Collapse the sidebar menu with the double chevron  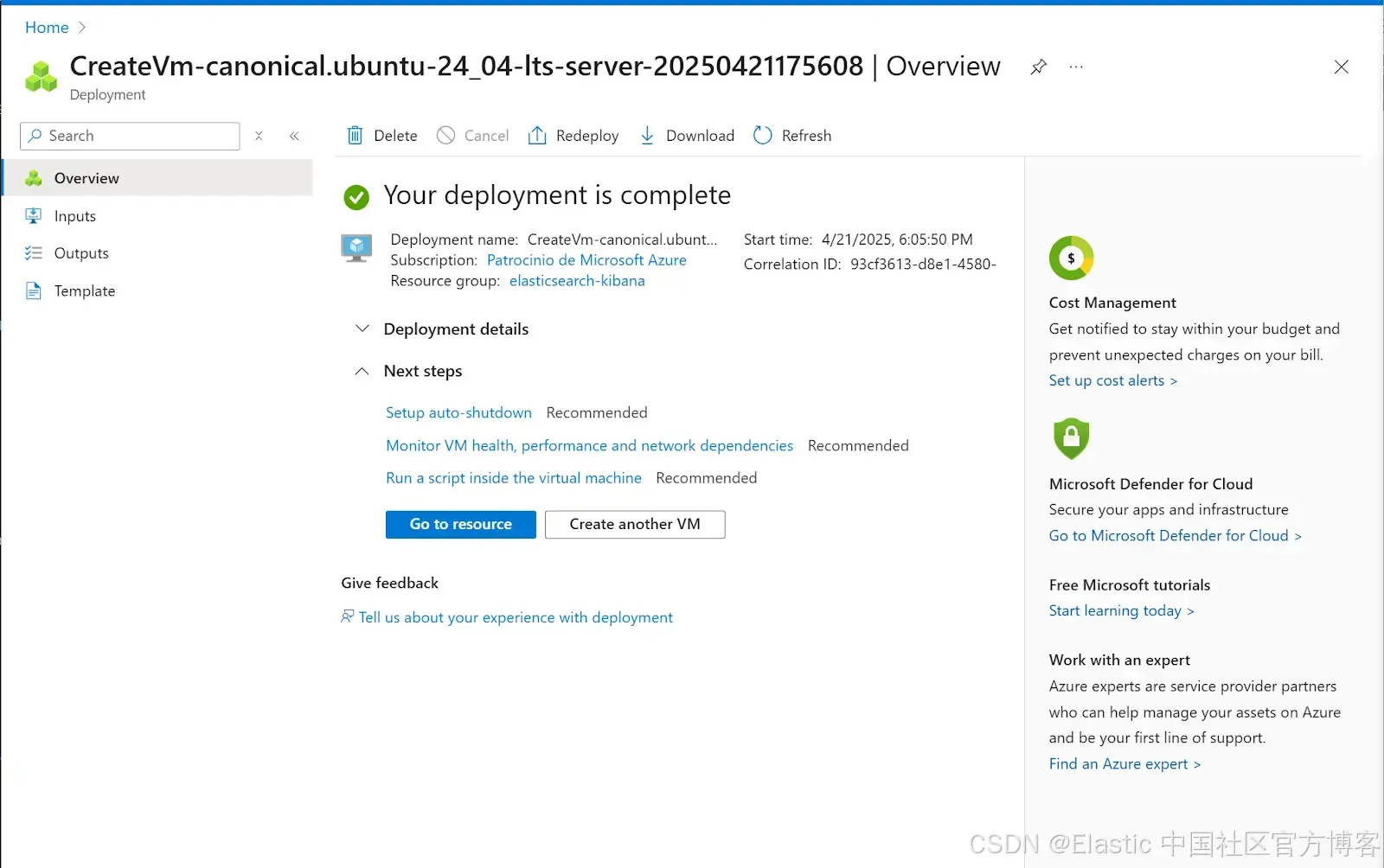tap(294, 136)
